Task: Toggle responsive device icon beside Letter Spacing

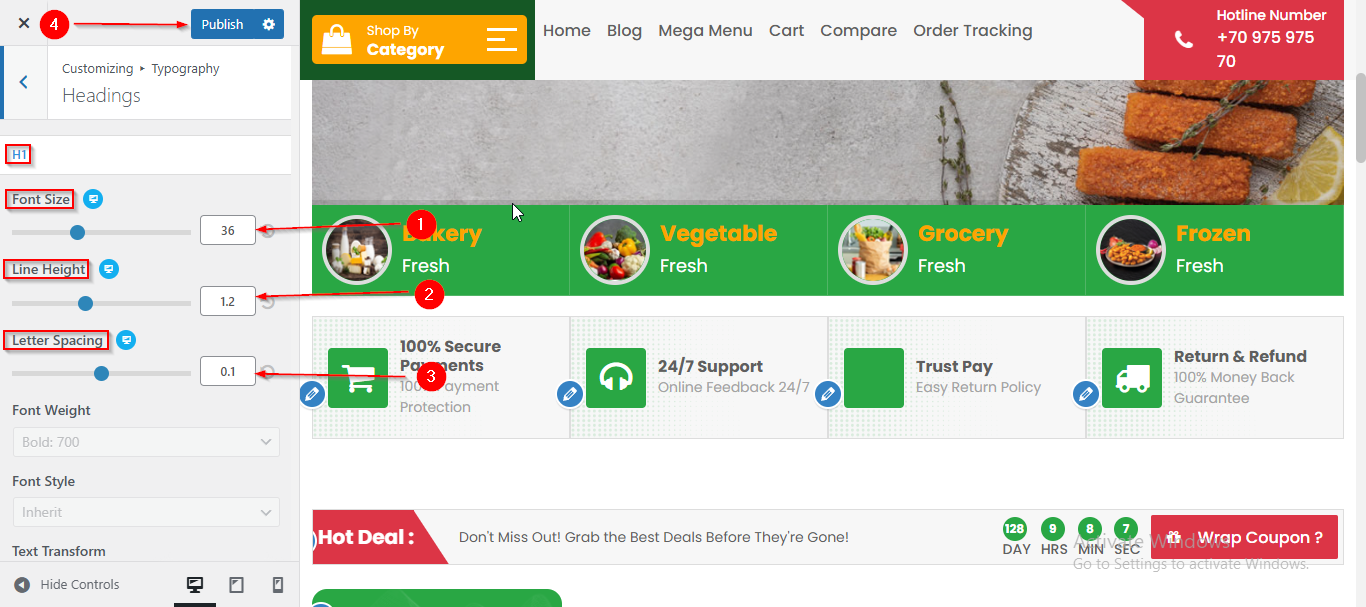Action: click(x=126, y=340)
